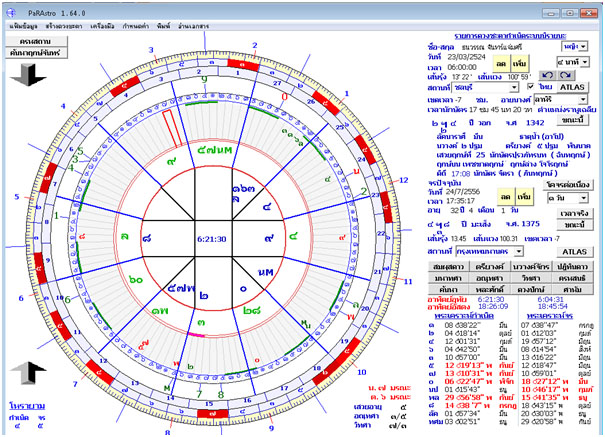
Task: Open the หญิง gender dropdown
Action: (583, 47)
